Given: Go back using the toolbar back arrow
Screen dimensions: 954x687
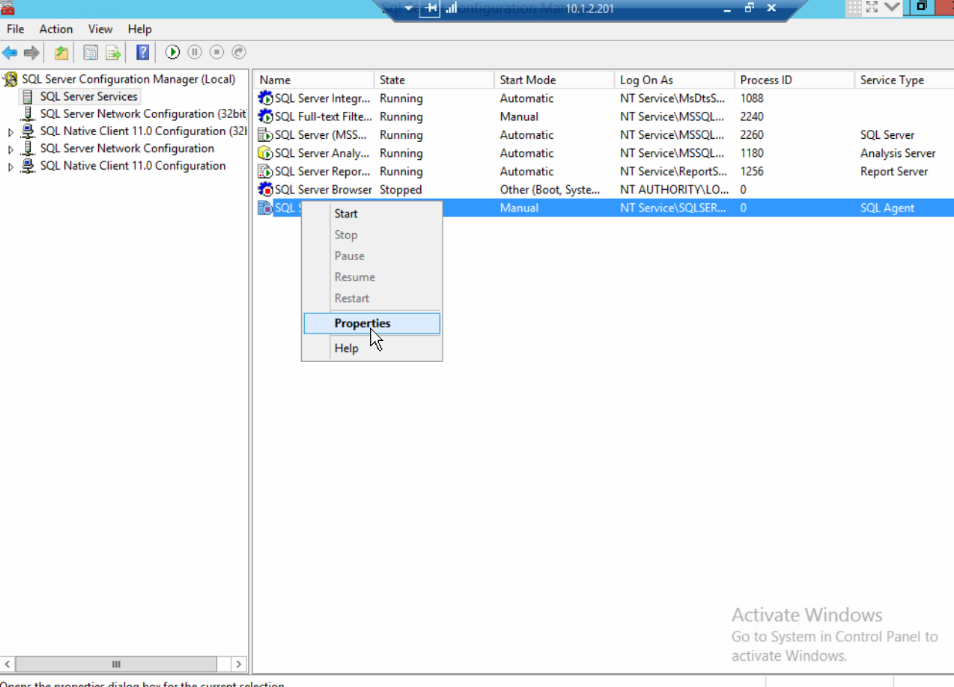Looking at the screenshot, I should (10, 52).
